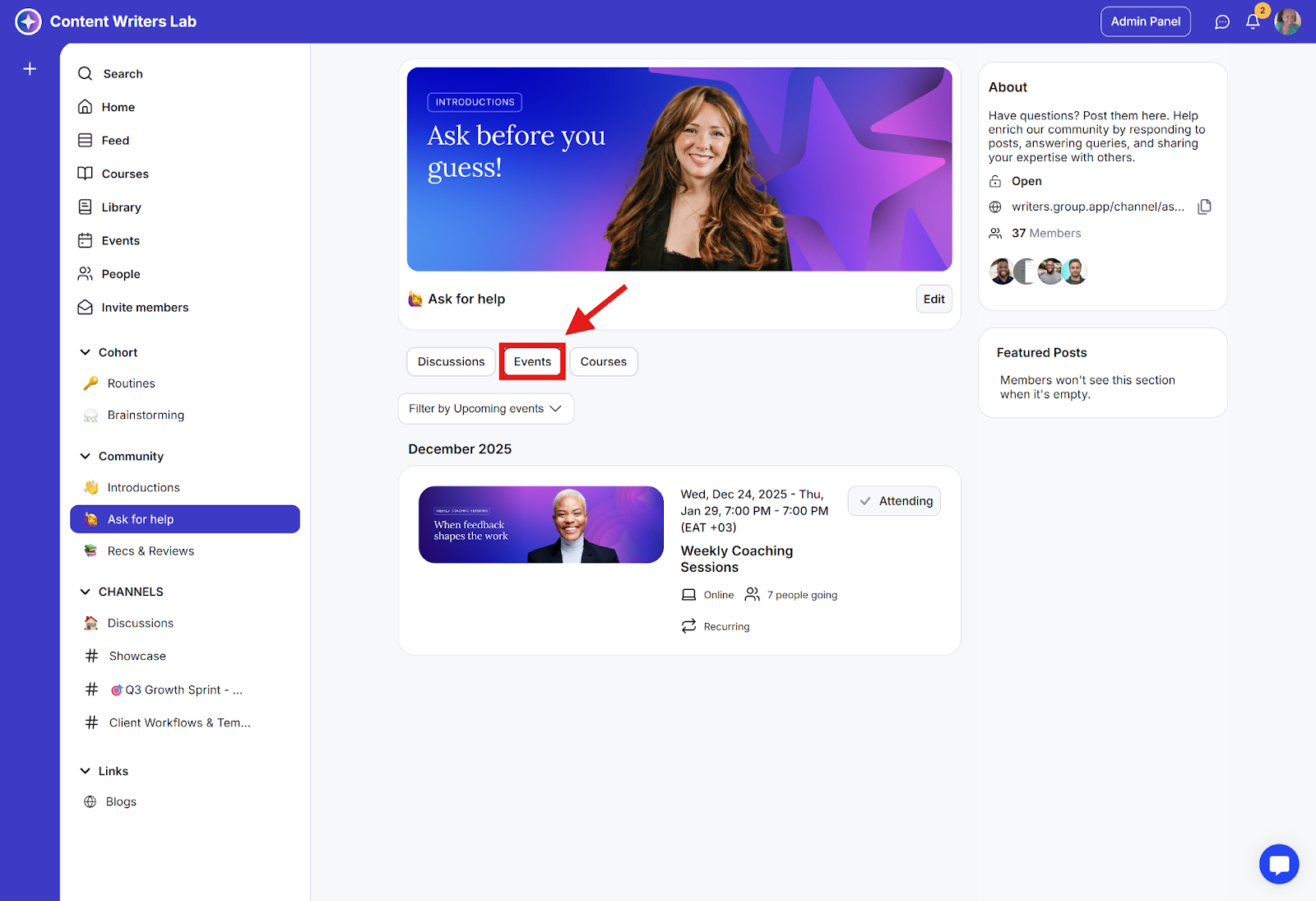Switch to the Courses tab
1316x901 pixels.
coord(603,362)
